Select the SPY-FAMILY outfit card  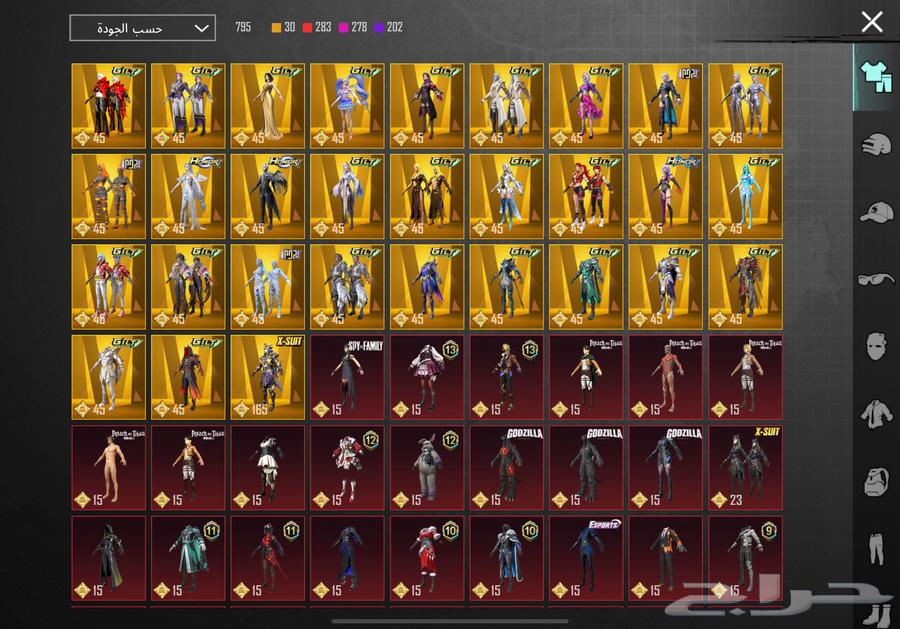coord(347,378)
